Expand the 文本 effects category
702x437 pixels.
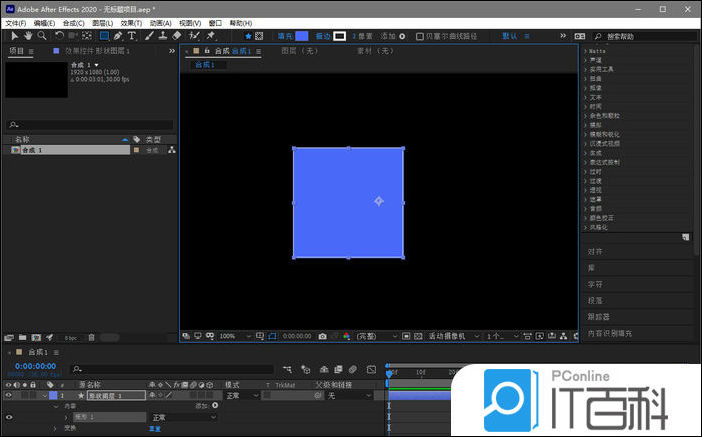[x=596, y=97]
